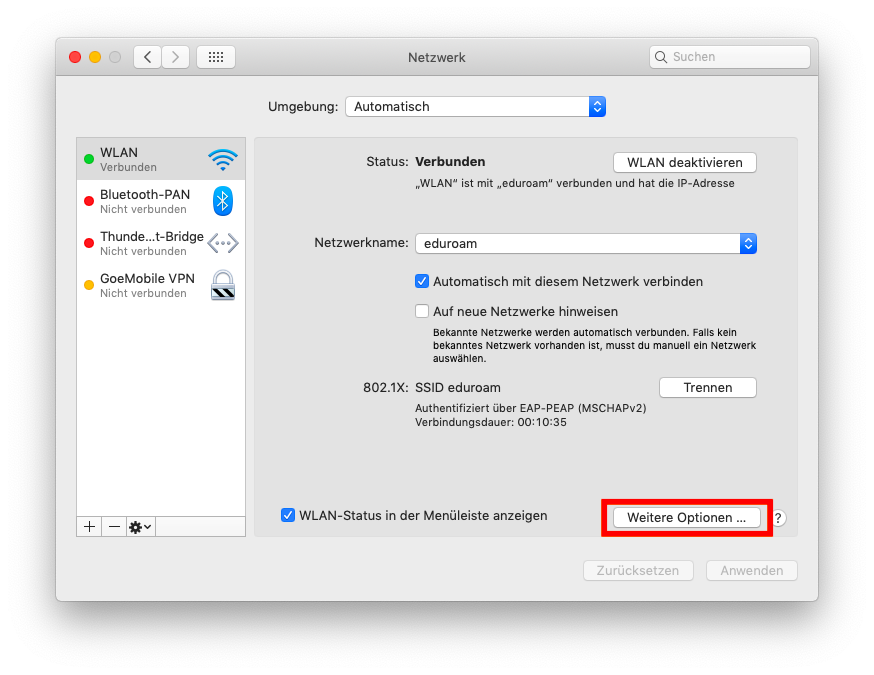Select GoeMobile VPN in service list

coord(161,285)
